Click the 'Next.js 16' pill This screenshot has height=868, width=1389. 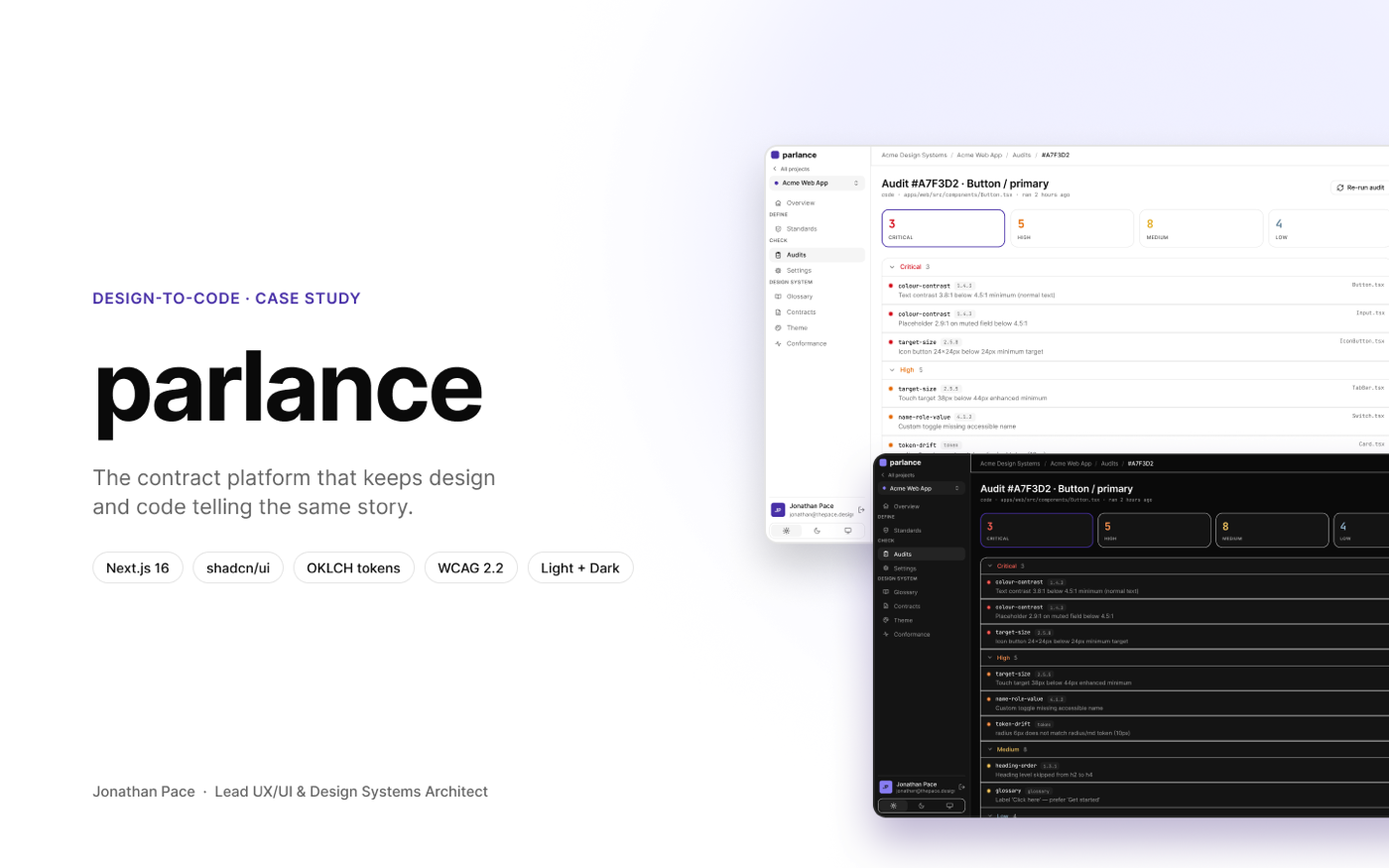[138, 568]
